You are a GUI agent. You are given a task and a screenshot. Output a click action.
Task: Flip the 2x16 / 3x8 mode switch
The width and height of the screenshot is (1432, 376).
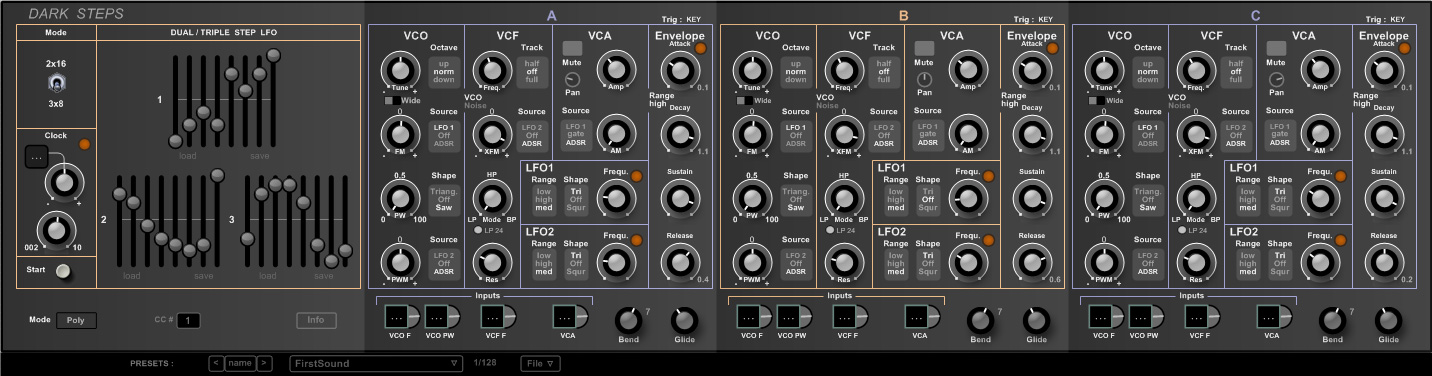[x=56, y=84]
